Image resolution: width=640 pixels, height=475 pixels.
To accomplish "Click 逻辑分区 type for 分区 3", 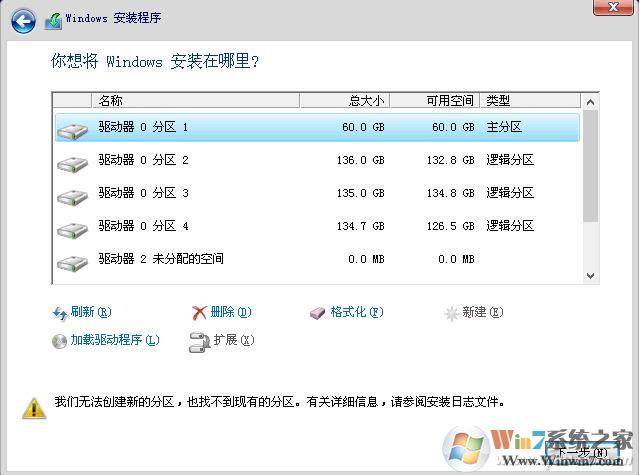I will point(510,193).
